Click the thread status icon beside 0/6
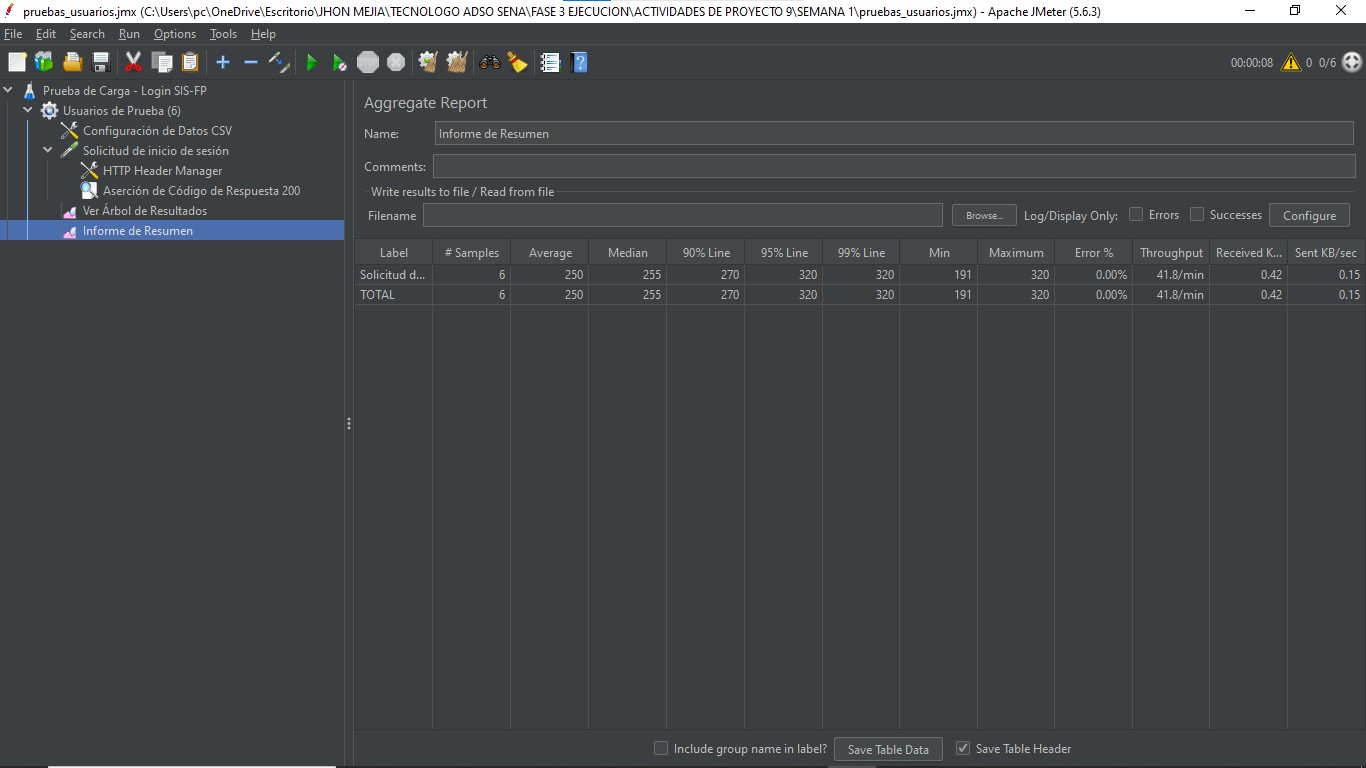 tap(1351, 62)
